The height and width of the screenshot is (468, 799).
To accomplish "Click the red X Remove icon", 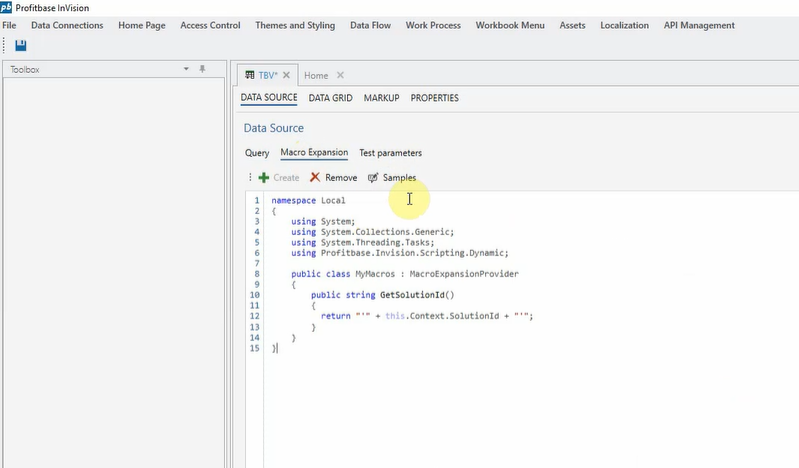I will click(315, 178).
